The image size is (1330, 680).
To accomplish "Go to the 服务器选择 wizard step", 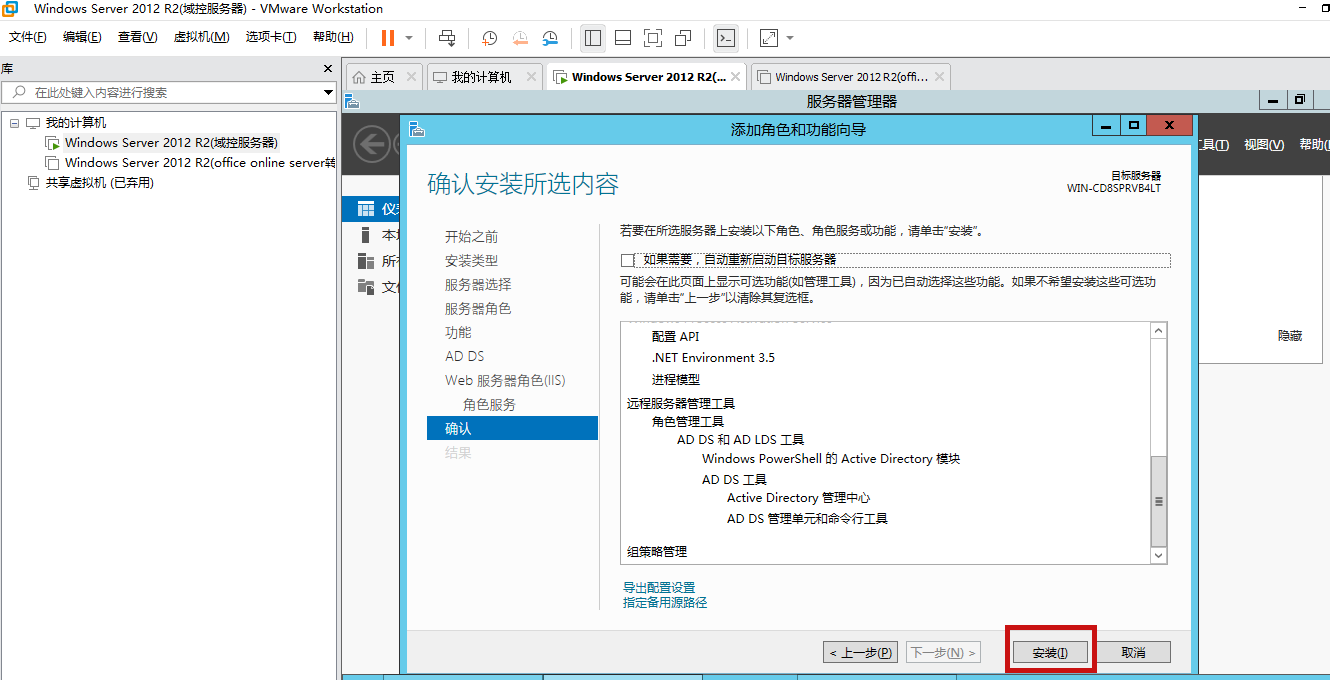I will [x=478, y=285].
